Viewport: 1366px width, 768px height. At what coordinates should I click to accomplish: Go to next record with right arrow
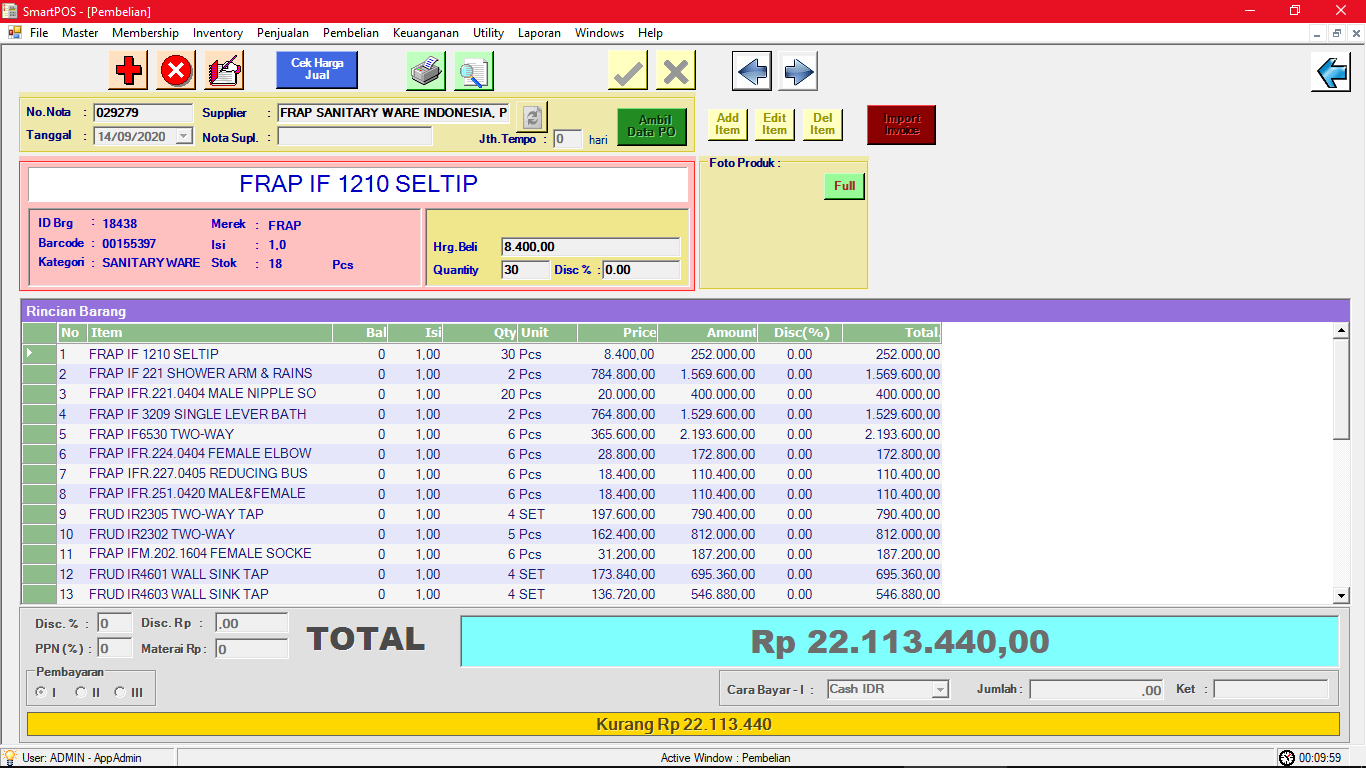(798, 71)
